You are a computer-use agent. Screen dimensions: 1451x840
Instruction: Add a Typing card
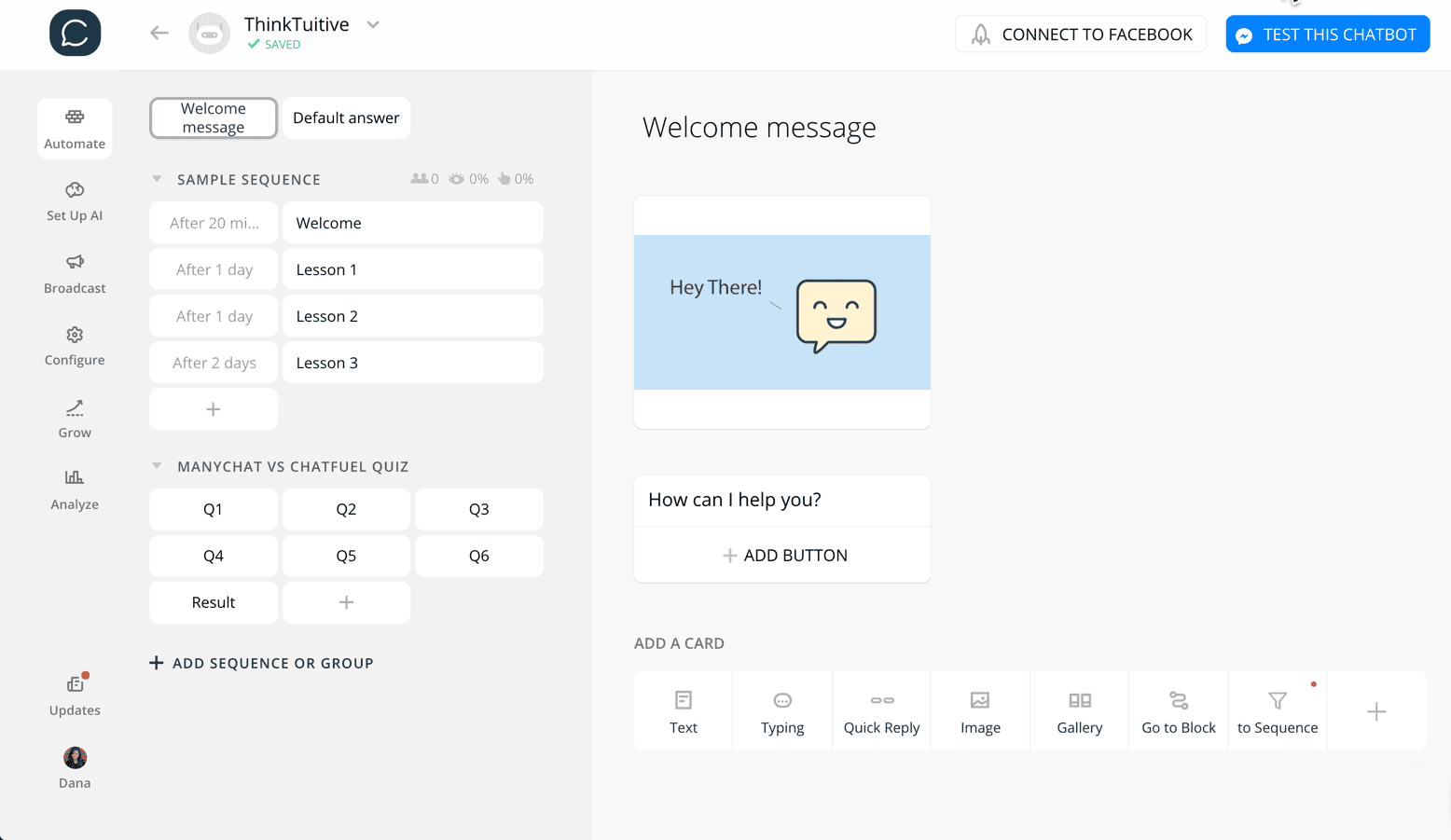coord(781,710)
